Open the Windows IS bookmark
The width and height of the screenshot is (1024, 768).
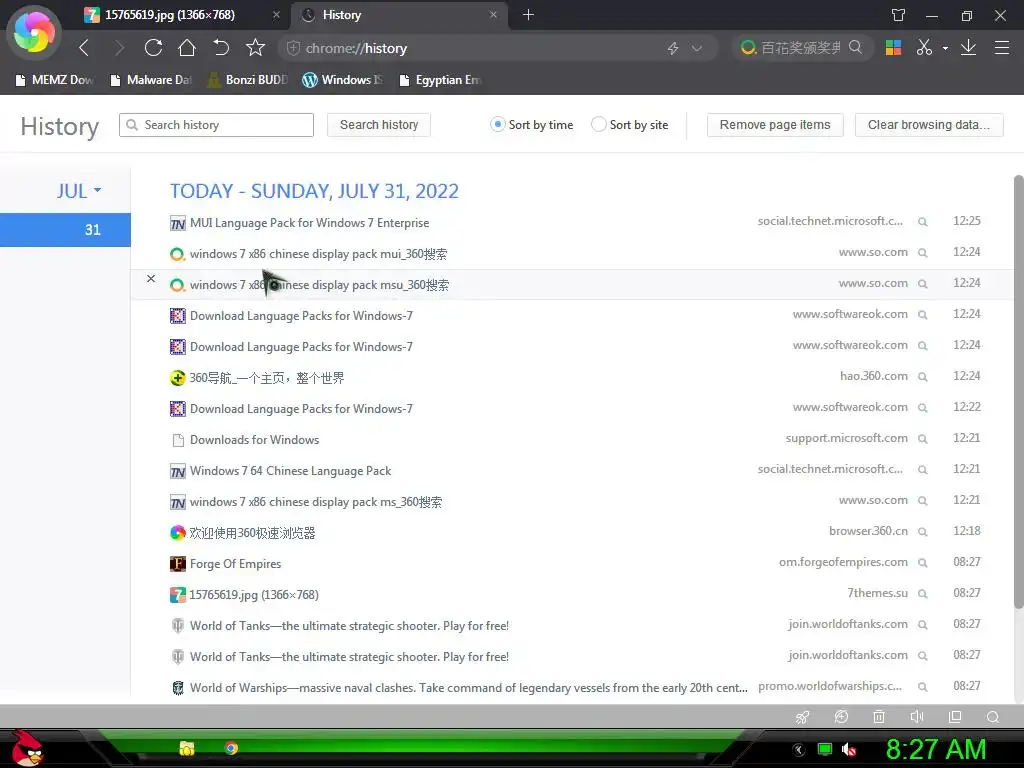click(343, 80)
